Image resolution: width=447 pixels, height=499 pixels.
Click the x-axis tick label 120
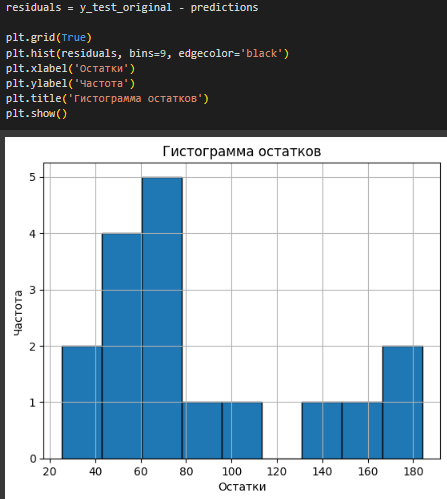tap(277, 472)
